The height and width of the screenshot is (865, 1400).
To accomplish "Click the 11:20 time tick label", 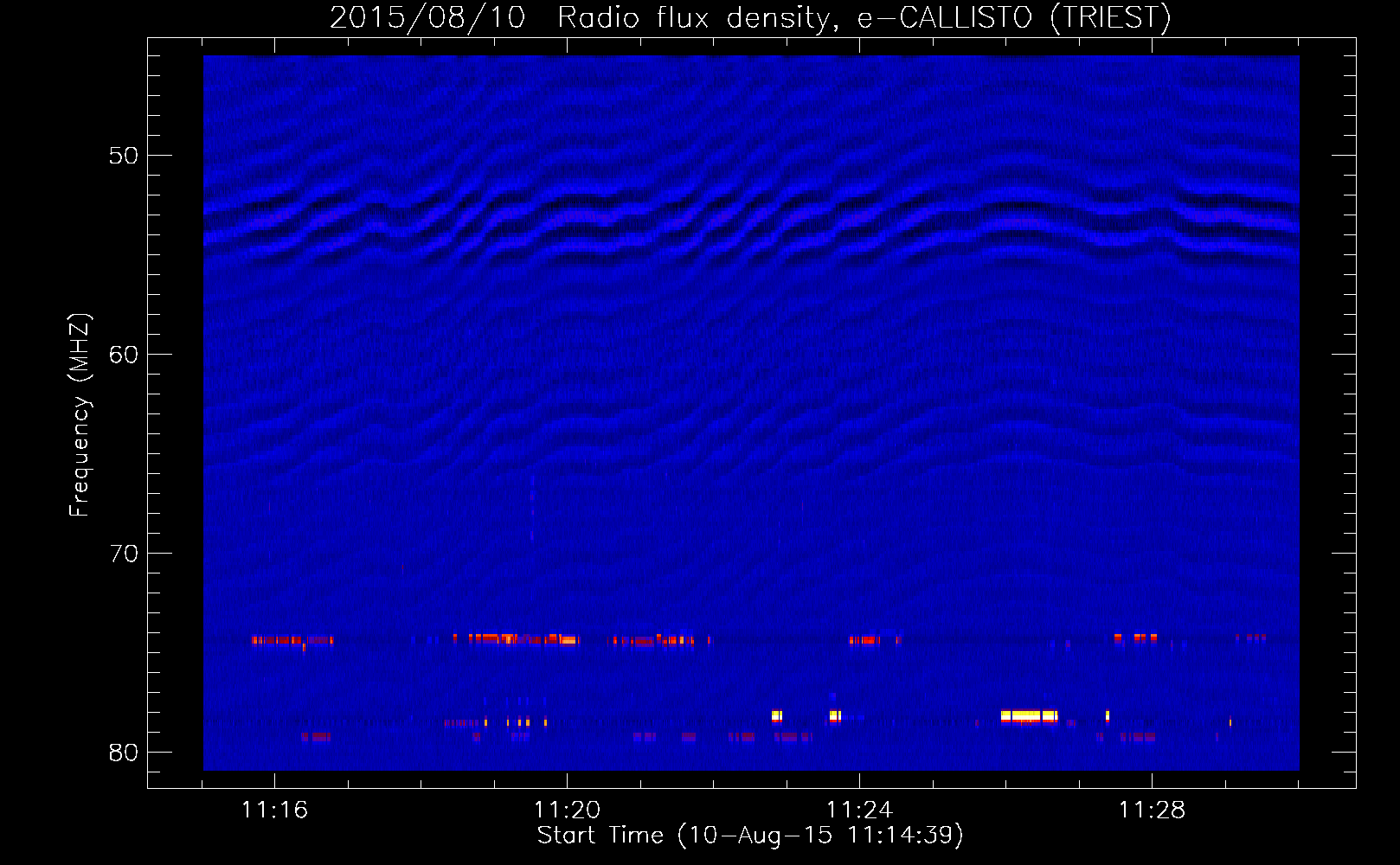I will tap(567, 811).
